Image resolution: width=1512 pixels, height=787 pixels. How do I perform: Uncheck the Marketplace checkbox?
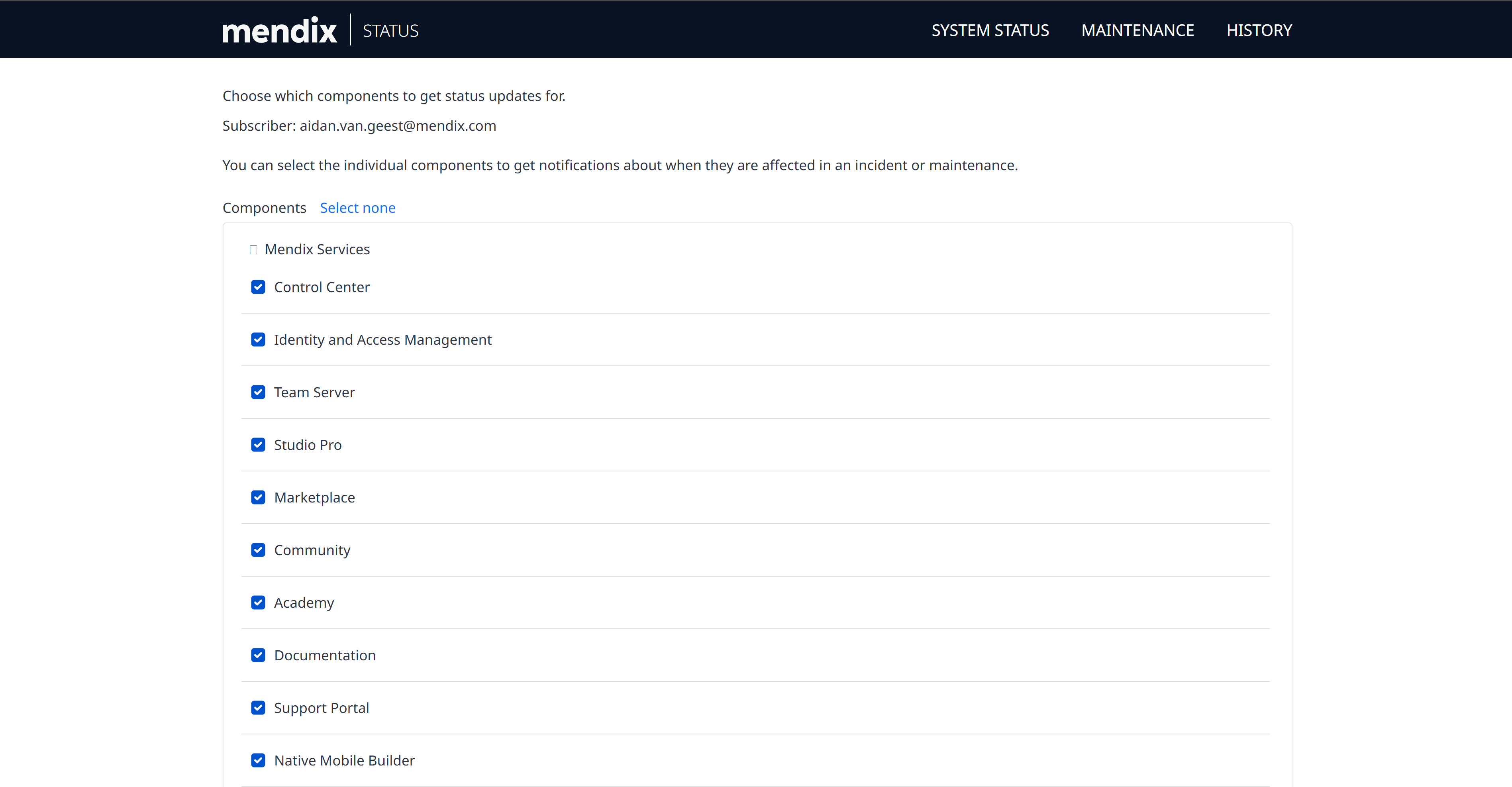tap(258, 498)
